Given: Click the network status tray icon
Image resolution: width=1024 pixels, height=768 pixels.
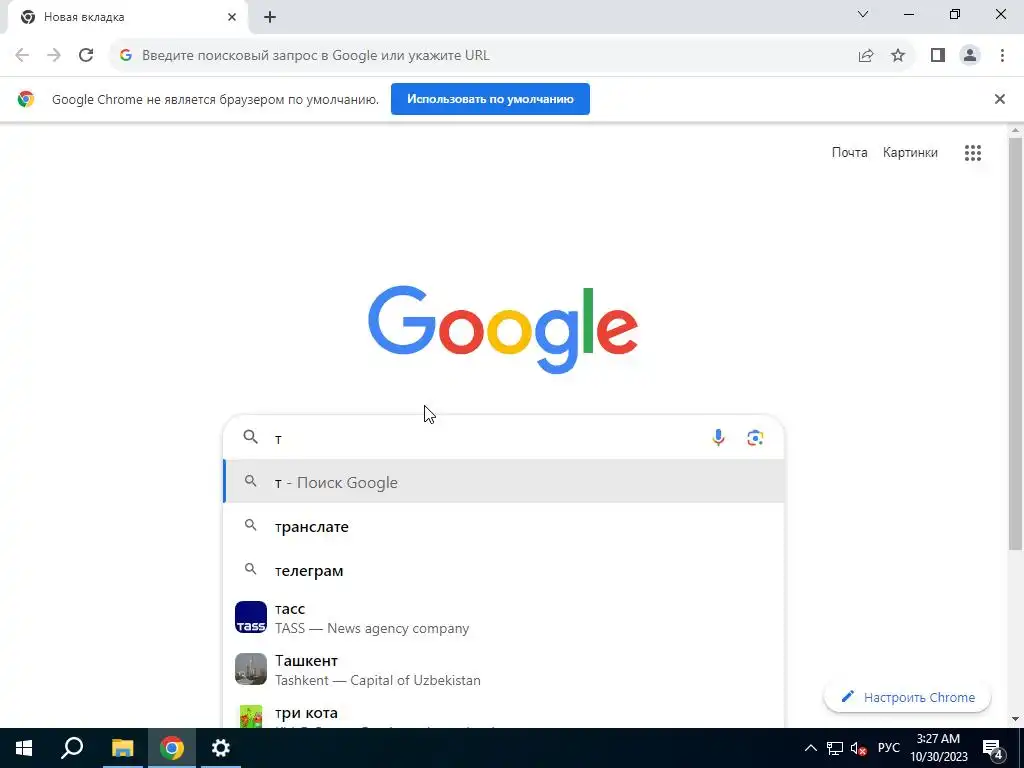Looking at the screenshot, I should [835, 748].
